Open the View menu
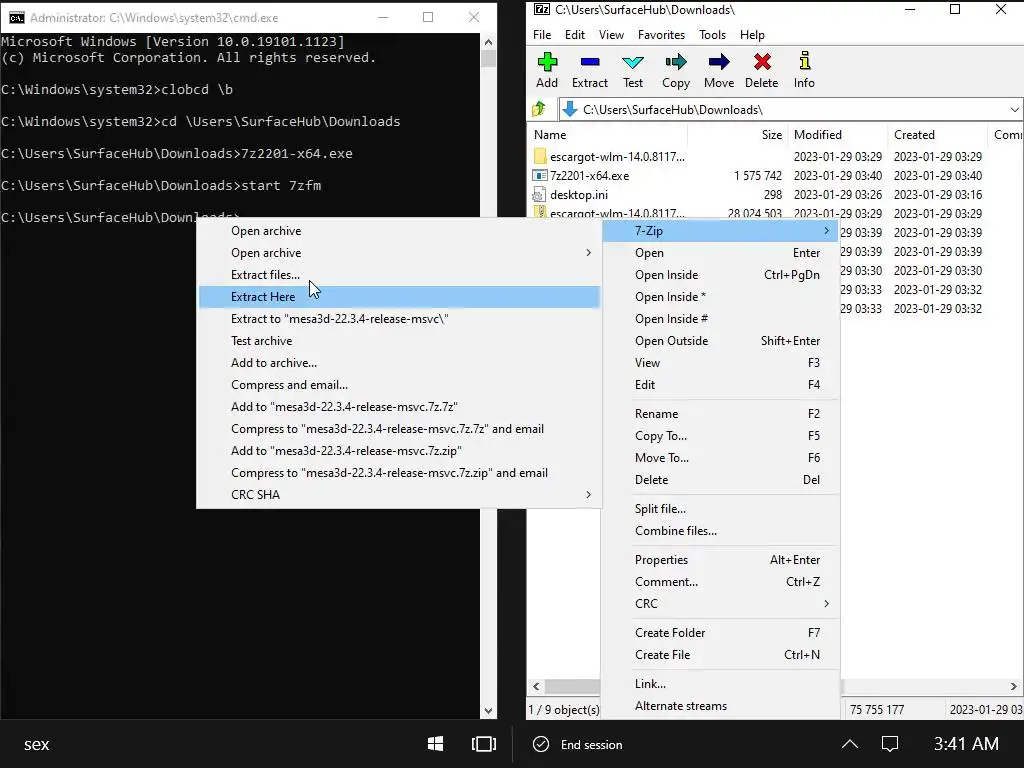The height and width of the screenshot is (768, 1024). pos(611,35)
